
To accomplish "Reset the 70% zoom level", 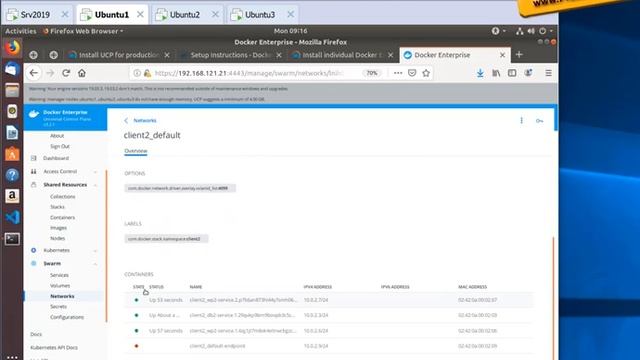I will 372,73.
